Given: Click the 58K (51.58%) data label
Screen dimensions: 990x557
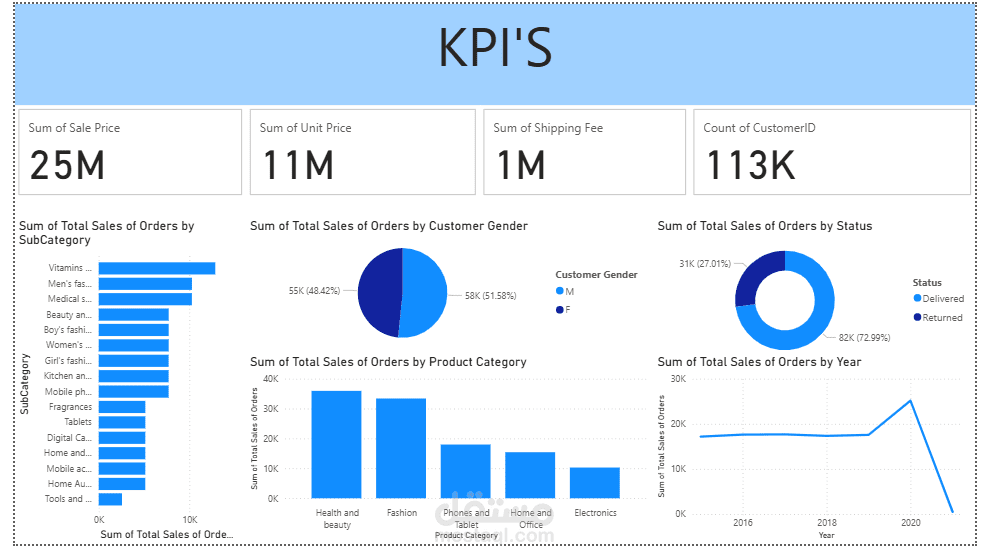Looking at the screenshot, I should tap(491, 296).
